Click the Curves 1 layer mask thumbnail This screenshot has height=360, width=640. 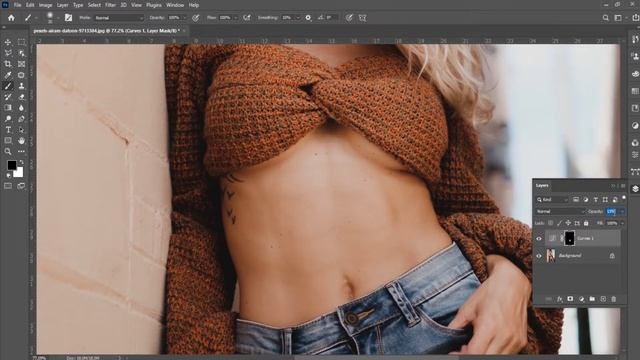pos(569,238)
